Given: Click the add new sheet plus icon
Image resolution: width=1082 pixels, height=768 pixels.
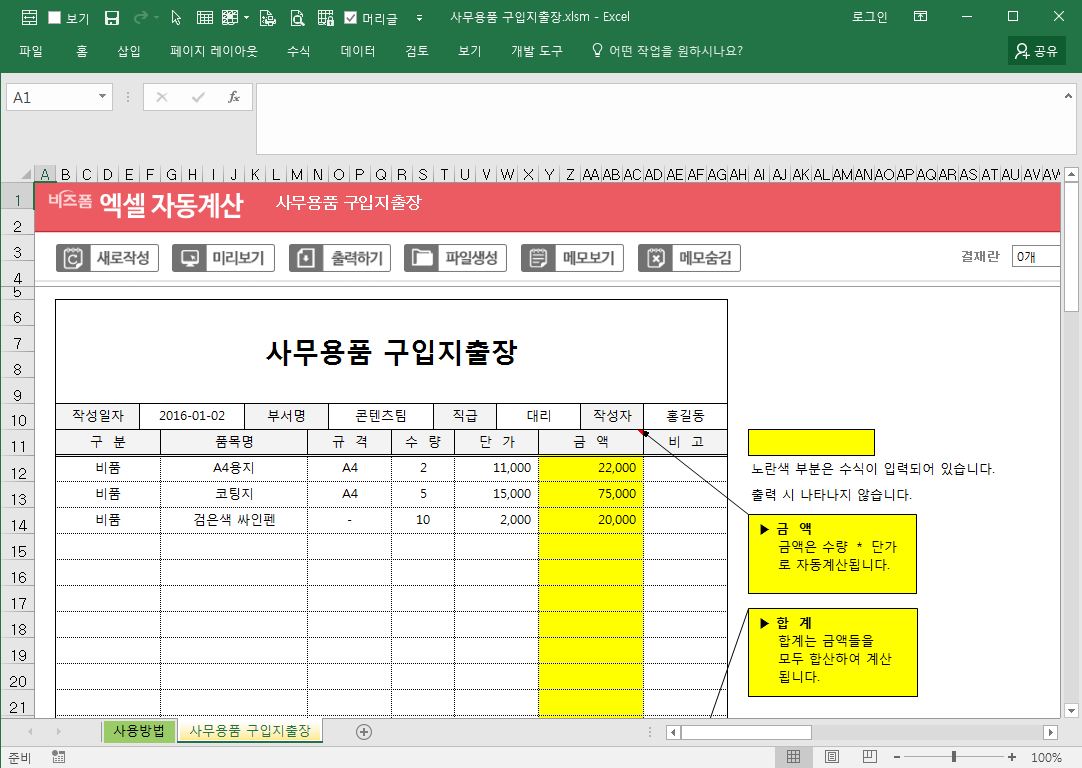Looking at the screenshot, I should click(364, 732).
